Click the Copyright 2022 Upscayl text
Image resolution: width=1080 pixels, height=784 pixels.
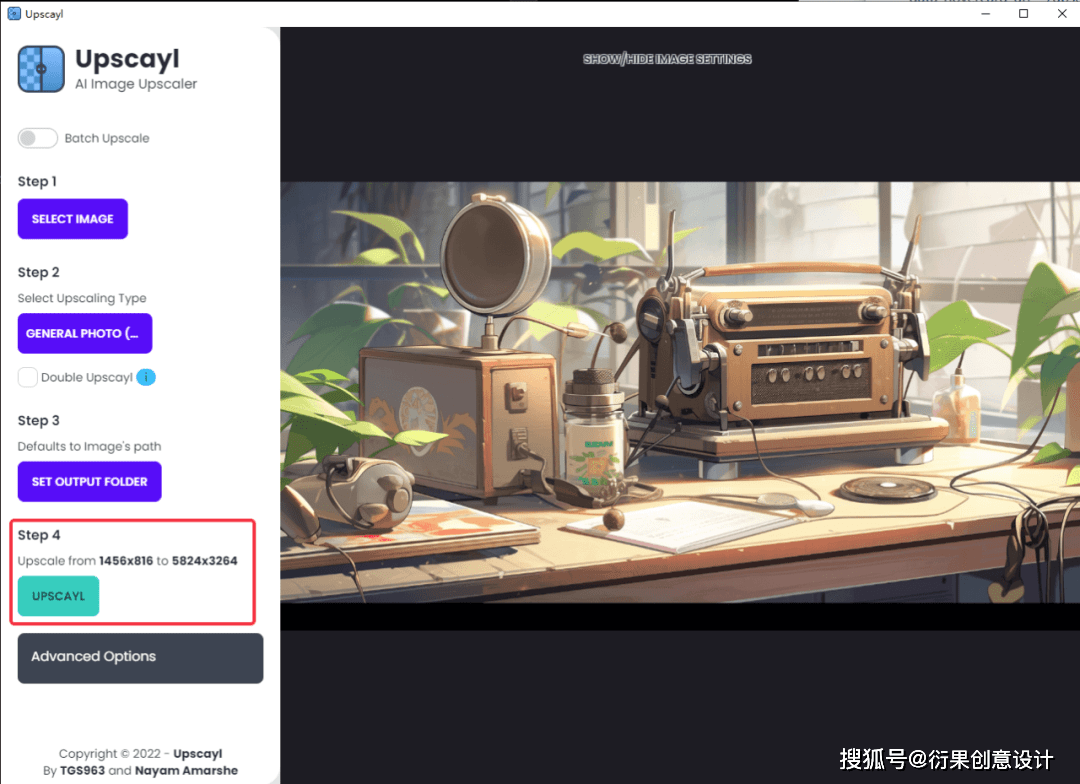point(141,754)
